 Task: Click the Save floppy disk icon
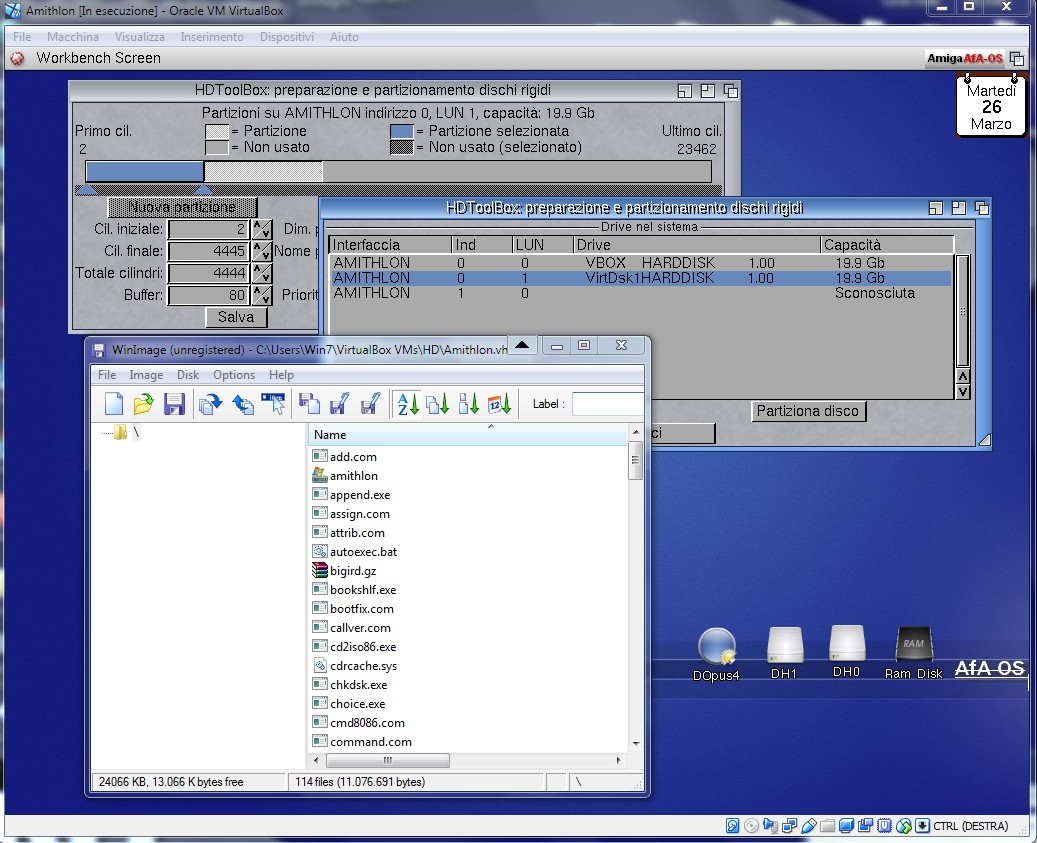click(174, 404)
